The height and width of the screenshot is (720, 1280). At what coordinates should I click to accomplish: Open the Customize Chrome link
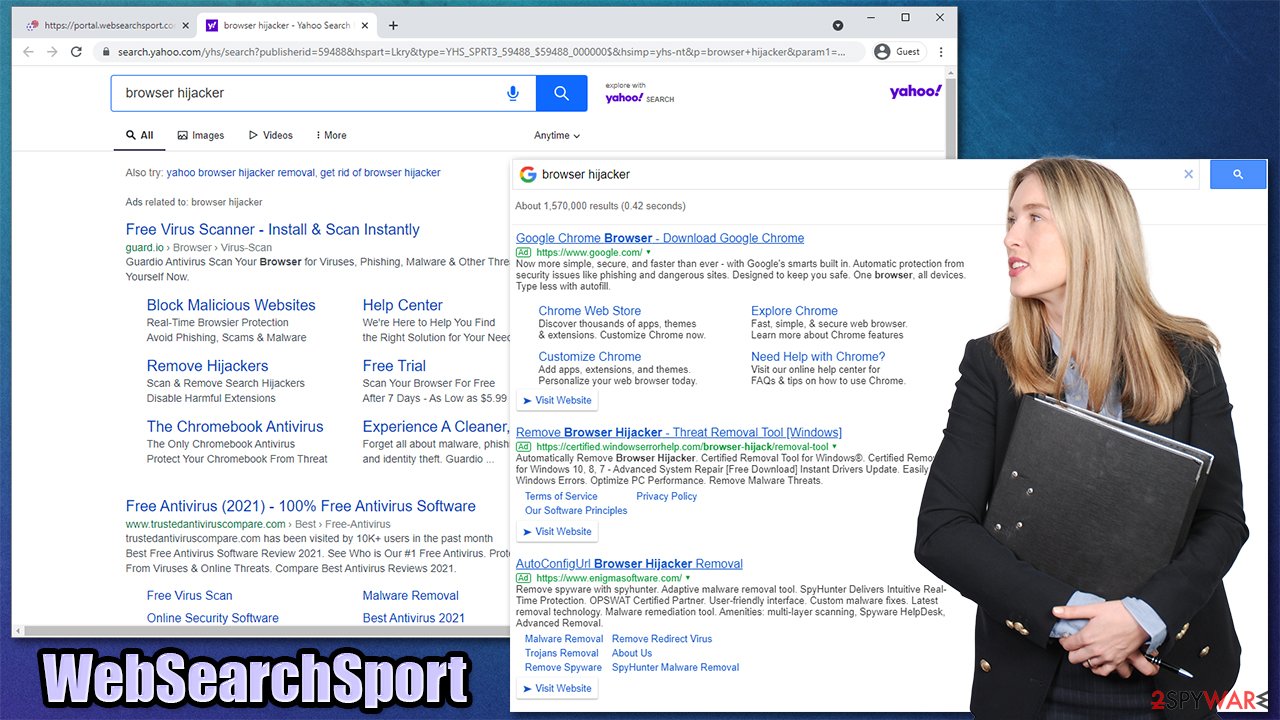coord(590,357)
